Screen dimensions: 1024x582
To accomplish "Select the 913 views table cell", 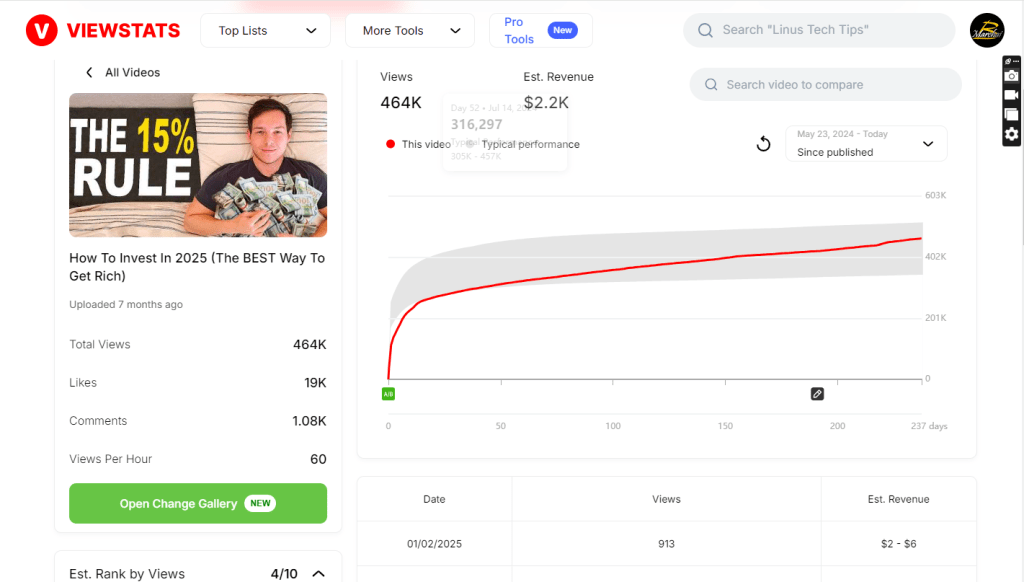I will [666, 543].
